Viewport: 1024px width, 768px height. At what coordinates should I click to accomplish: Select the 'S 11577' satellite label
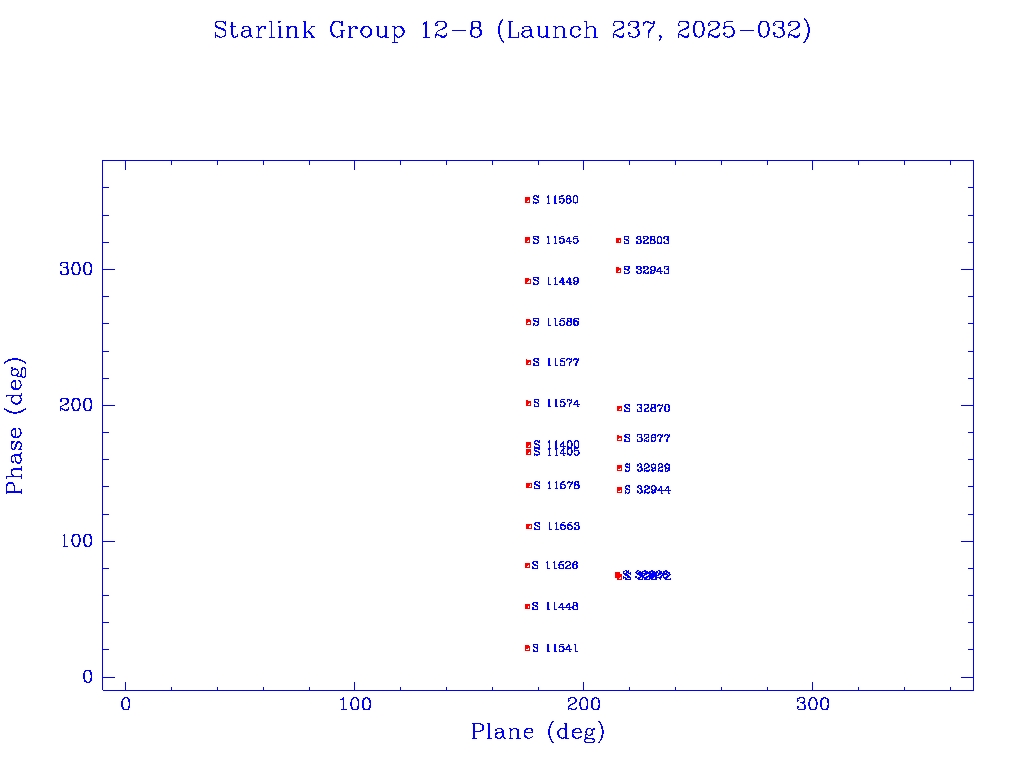tap(556, 362)
